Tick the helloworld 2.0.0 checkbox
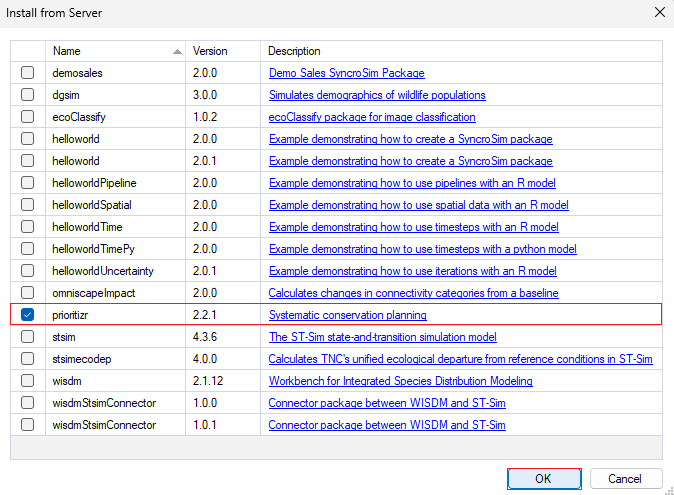Image resolution: width=674 pixels, height=495 pixels. (x=28, y=138)
